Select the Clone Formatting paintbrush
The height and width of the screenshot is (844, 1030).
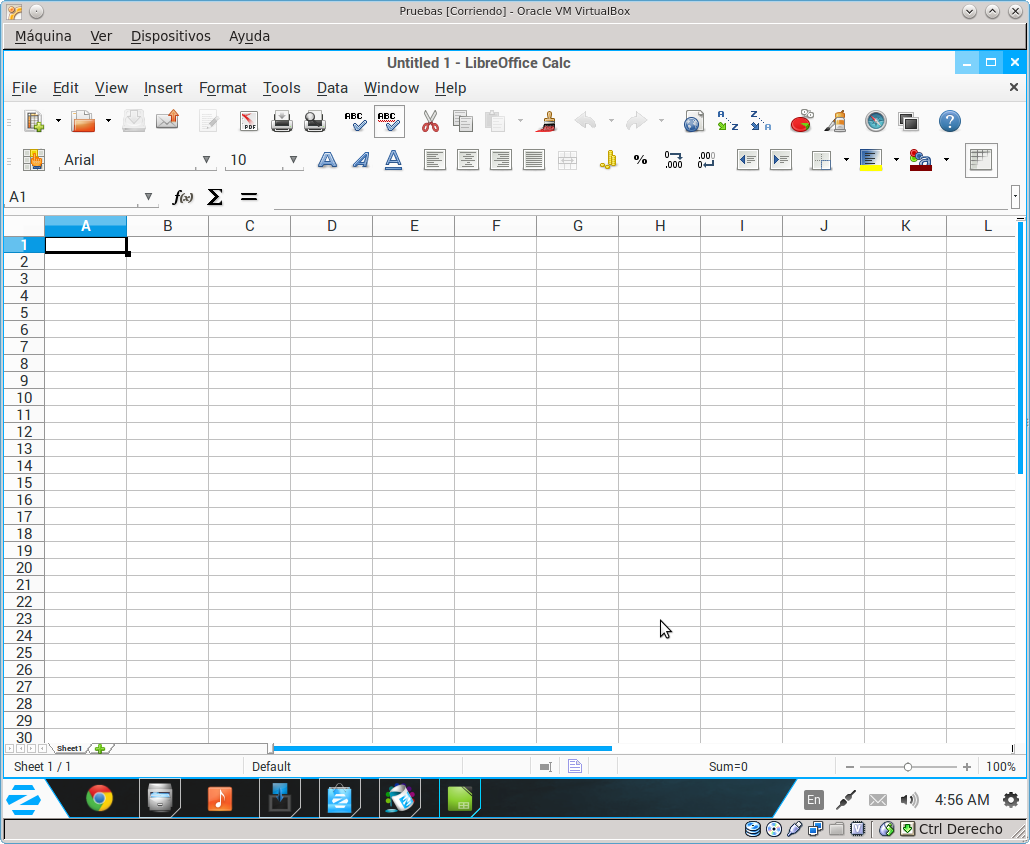tap(546, 122)
